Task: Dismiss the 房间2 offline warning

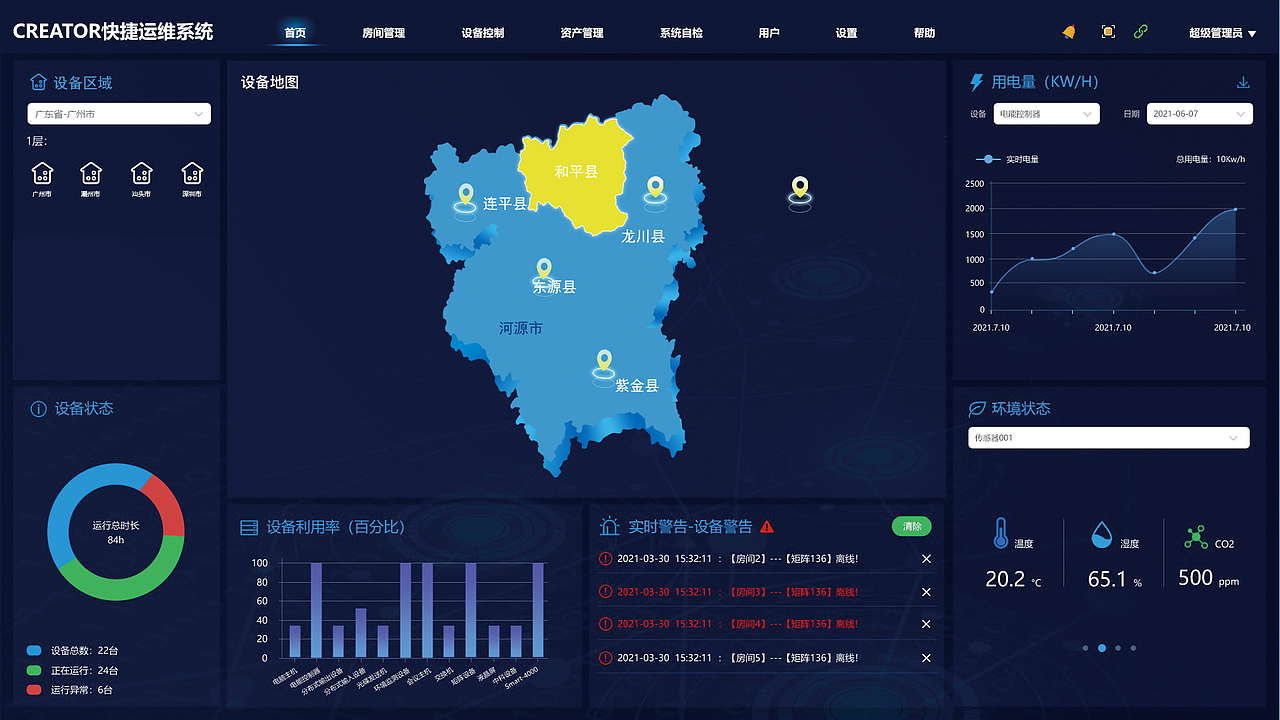Action: tap(926, 558)
